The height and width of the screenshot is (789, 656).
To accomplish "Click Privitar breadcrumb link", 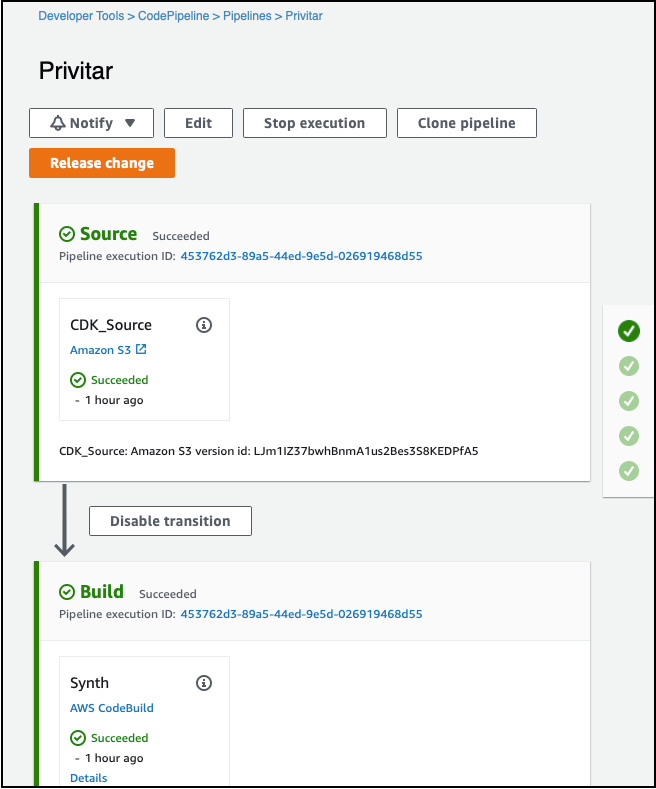I will 304,16.
